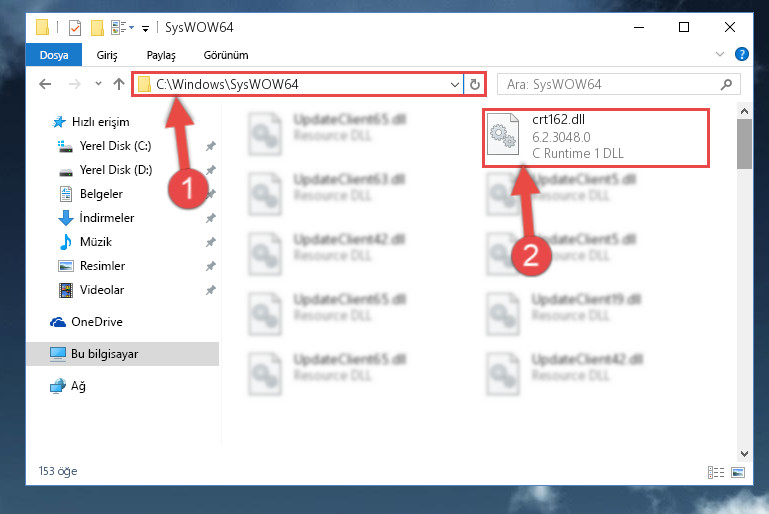This screenshot has height=514, width=769.
Task: Switch to large thumbnails view icon
Action: pyautogui.click(x=738, y=472)
